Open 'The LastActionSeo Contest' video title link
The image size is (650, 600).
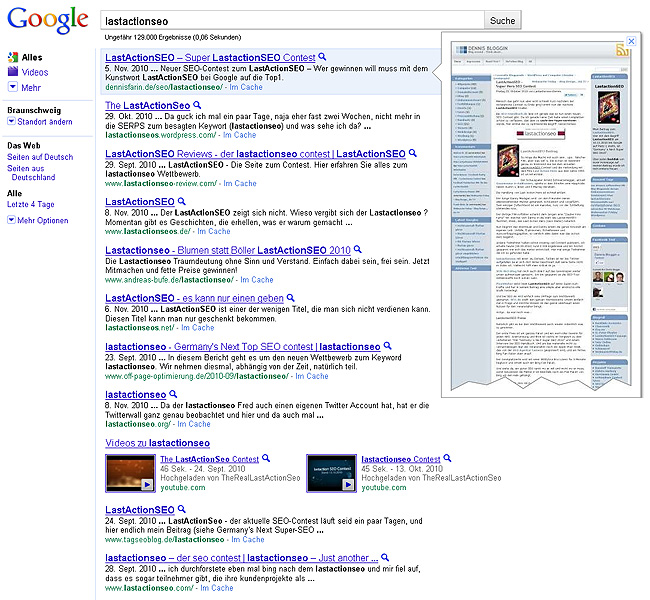pos(209,459)
